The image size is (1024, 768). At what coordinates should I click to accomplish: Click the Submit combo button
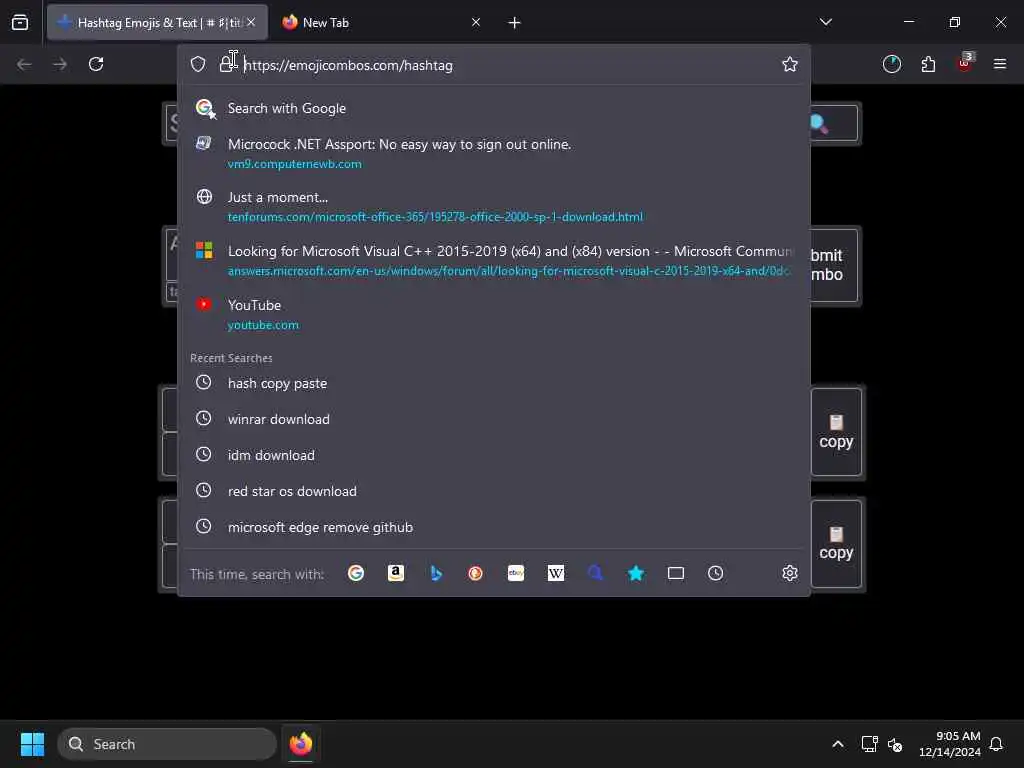pyautogui.click(x=834, y=265)
